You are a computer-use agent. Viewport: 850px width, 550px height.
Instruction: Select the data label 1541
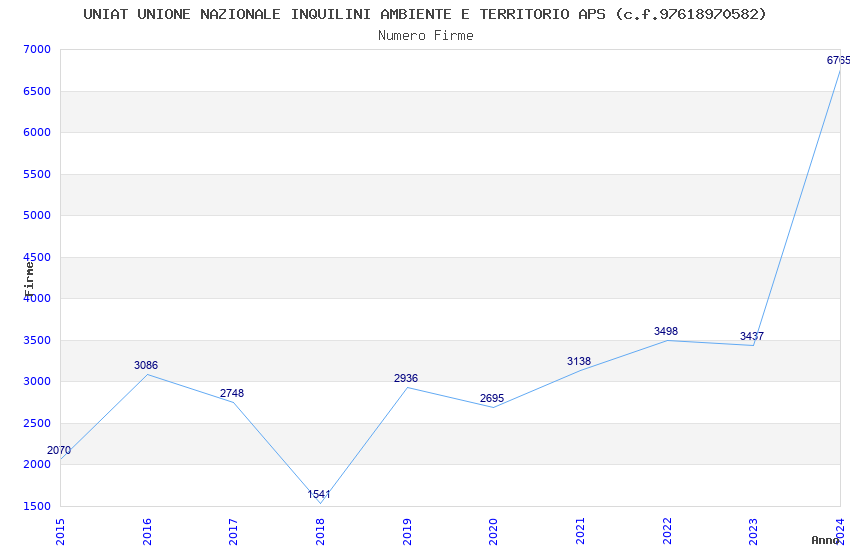[x=319, y=494]
